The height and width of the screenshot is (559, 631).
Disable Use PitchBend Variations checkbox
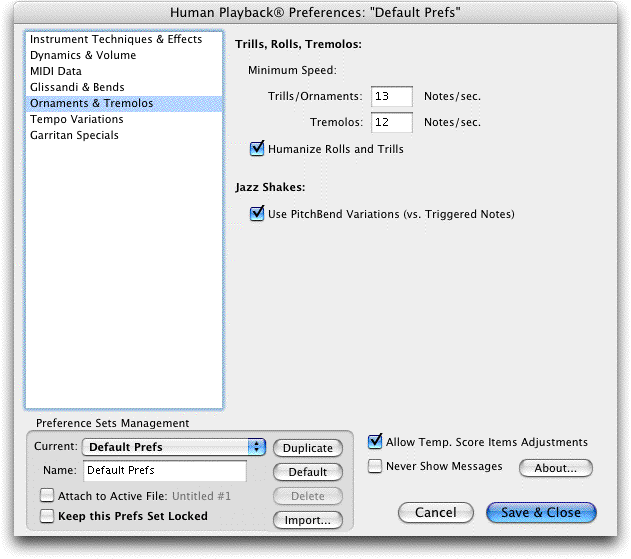(257, 214)
